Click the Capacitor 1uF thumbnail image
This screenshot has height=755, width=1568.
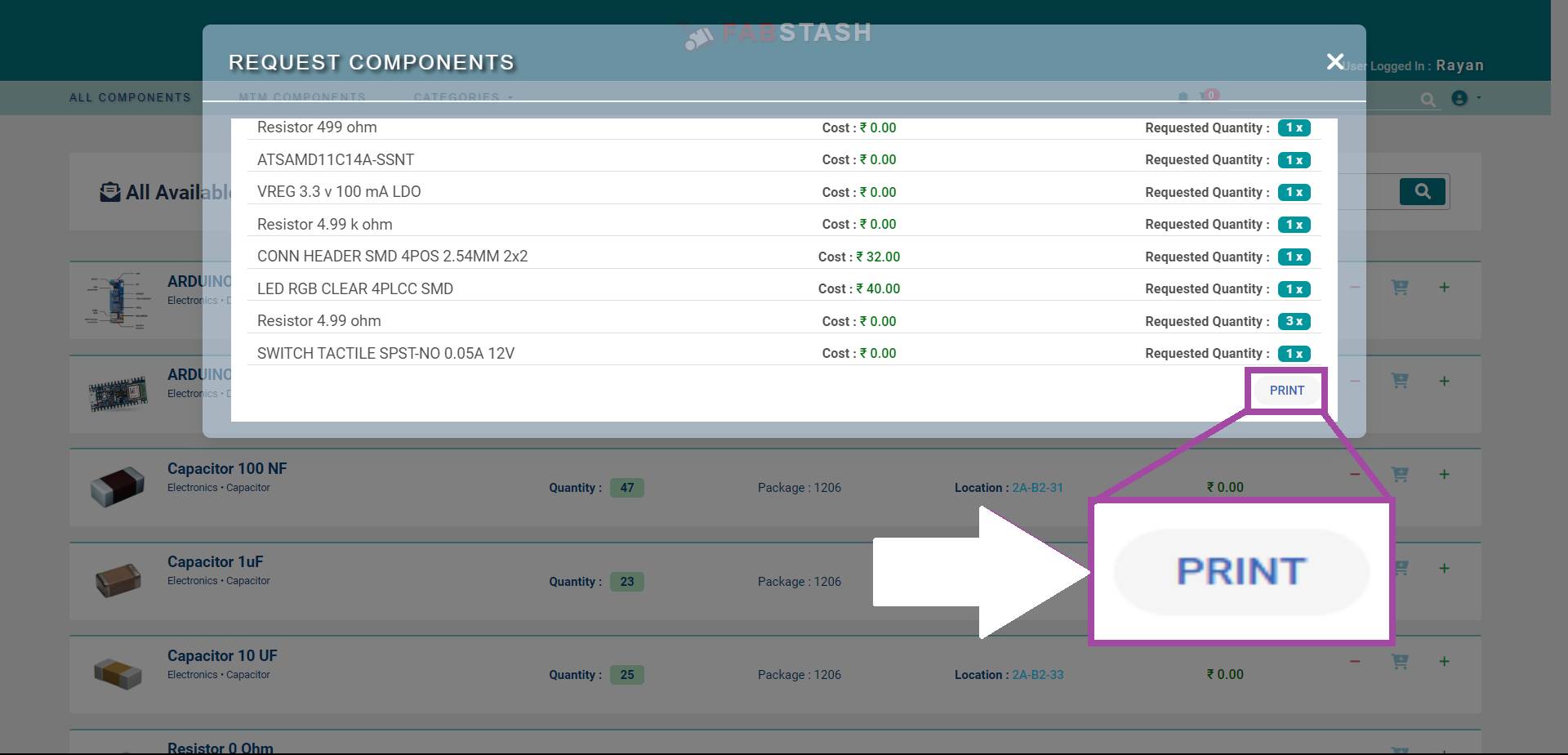pyautogui.click(x=118, y=580)
